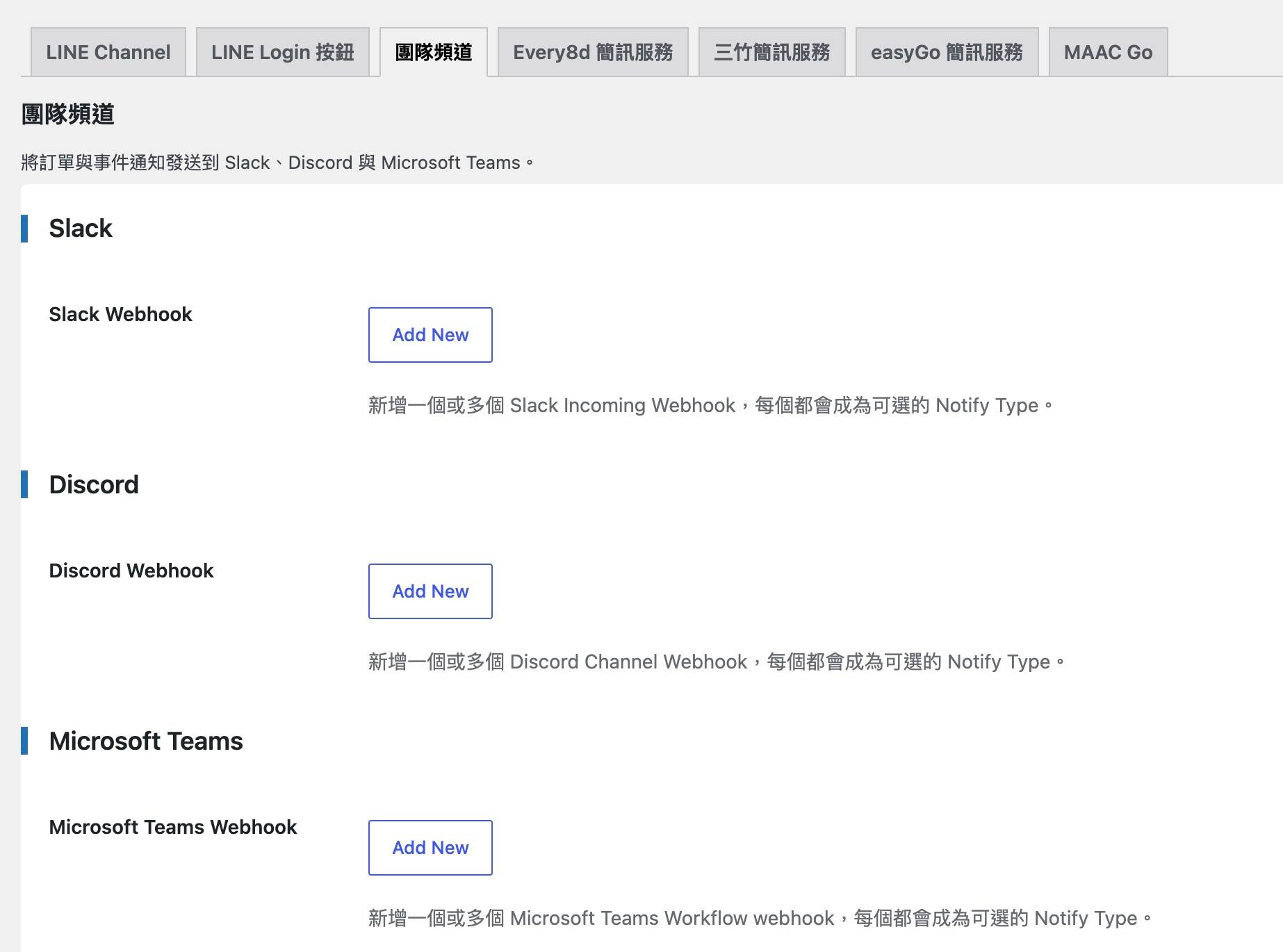Image resolution: width=1283 pixels, height=952 pixels.
Task: Switch to 三竹簡訊服務 tab
Action: (x=772, y=52)
